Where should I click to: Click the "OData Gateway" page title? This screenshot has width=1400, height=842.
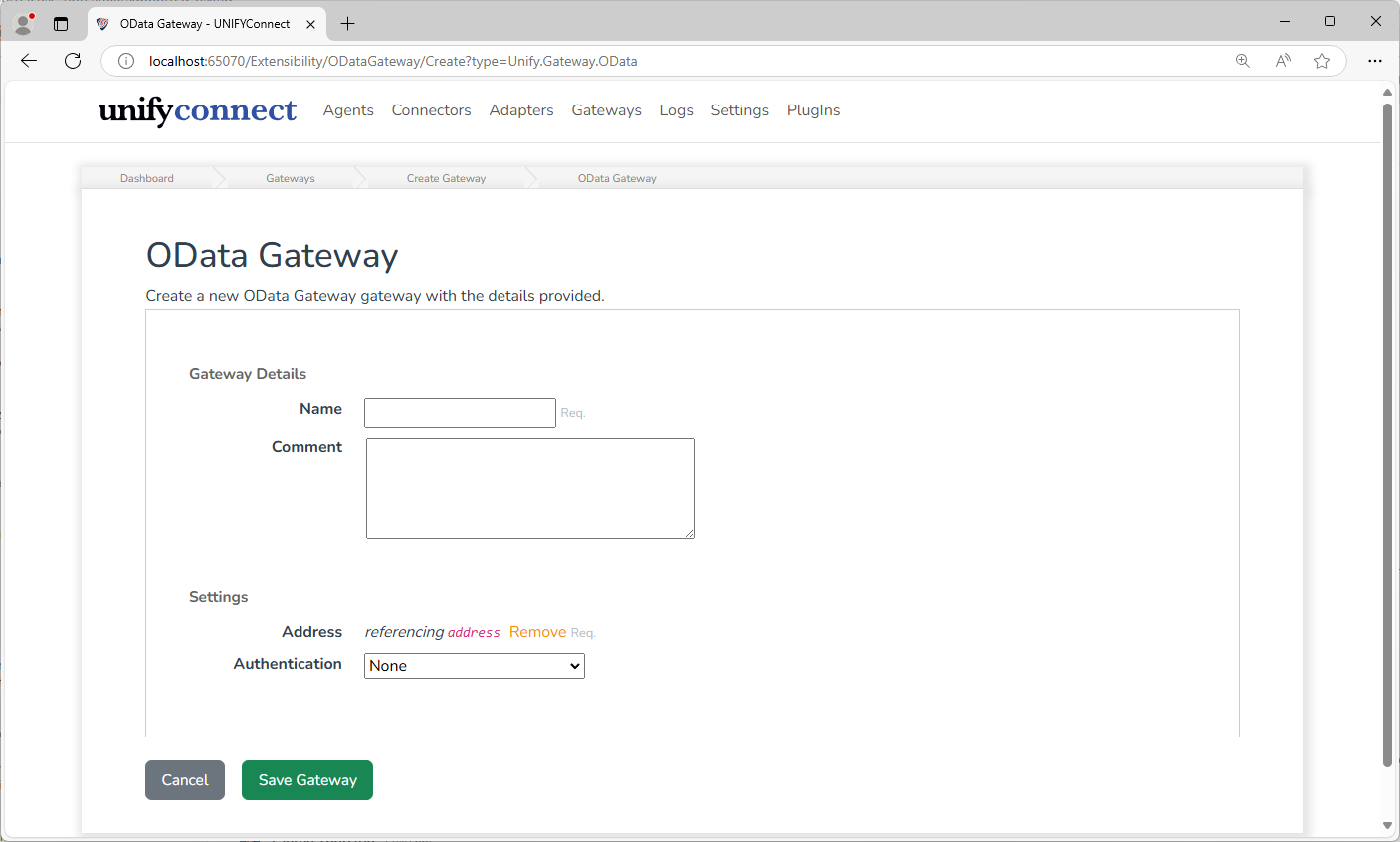(x=273, y=256)
